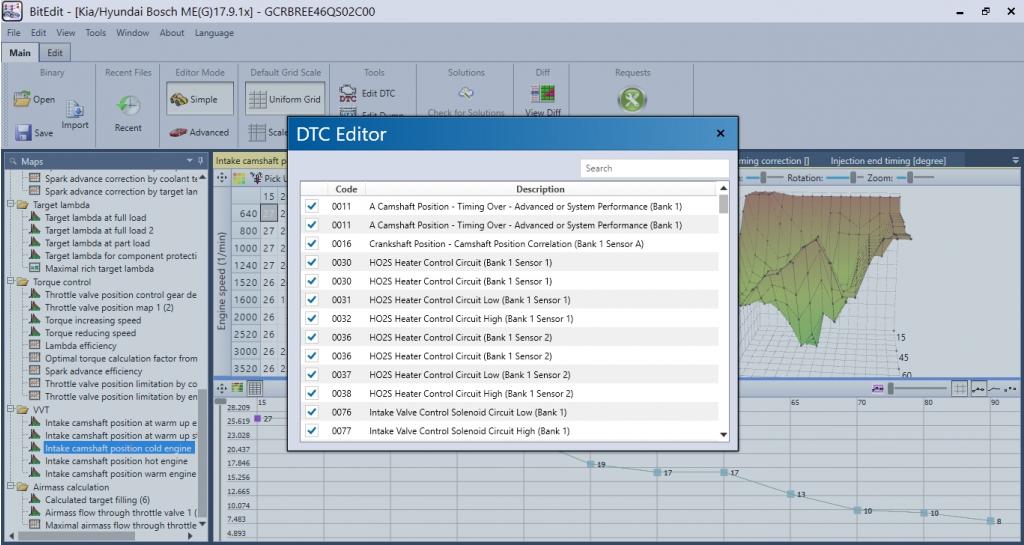Collapse the Airmass calculation folder
The height and width of the screenshot is (545, 1024).
pyautogui.click(x=10, y=487)
